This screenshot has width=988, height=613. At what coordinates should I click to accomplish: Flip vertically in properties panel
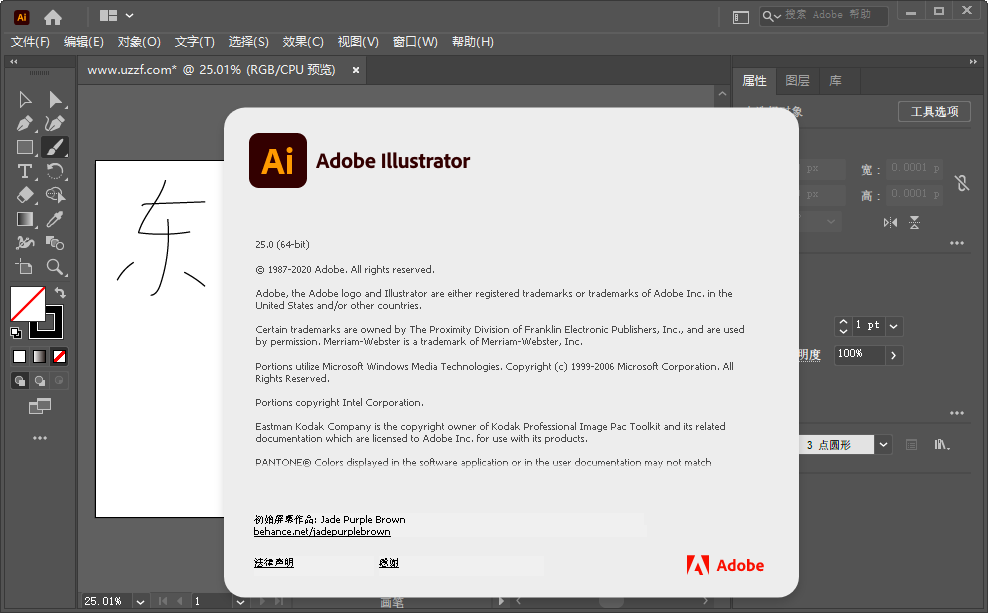(914, 222)
